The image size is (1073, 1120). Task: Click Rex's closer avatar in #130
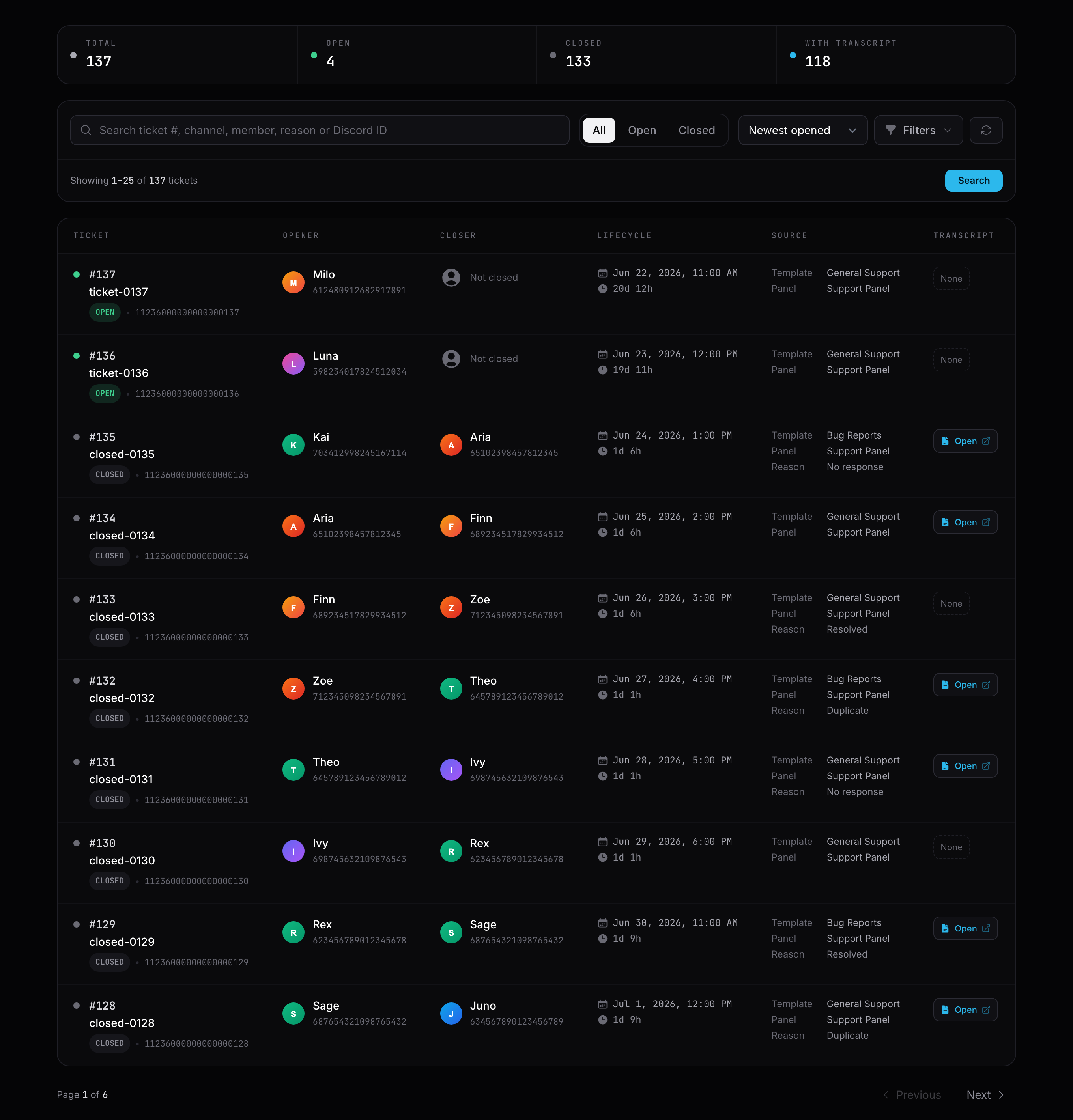point(451,851)
